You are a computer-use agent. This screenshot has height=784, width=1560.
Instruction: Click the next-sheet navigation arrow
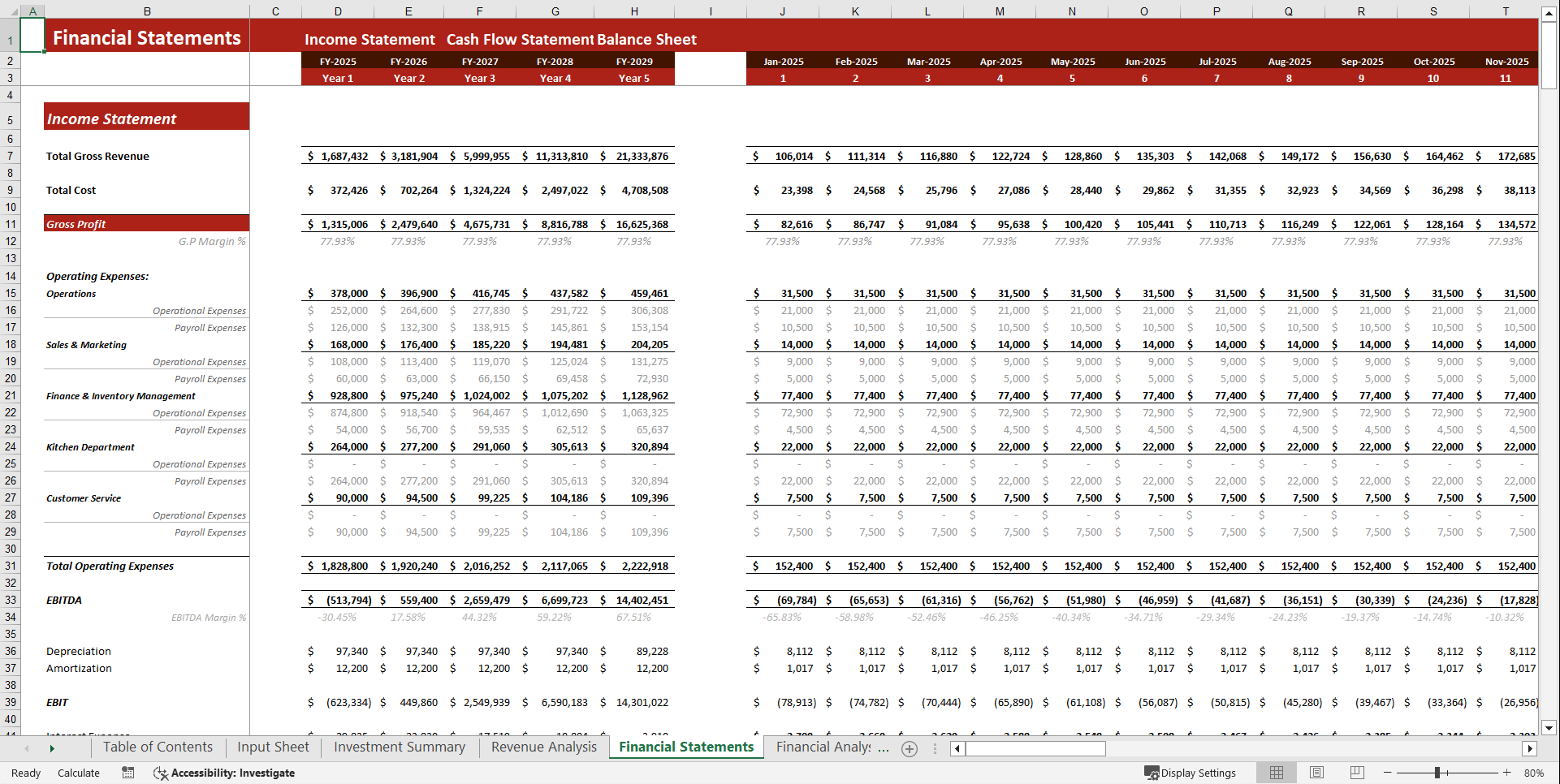point(51,748)
